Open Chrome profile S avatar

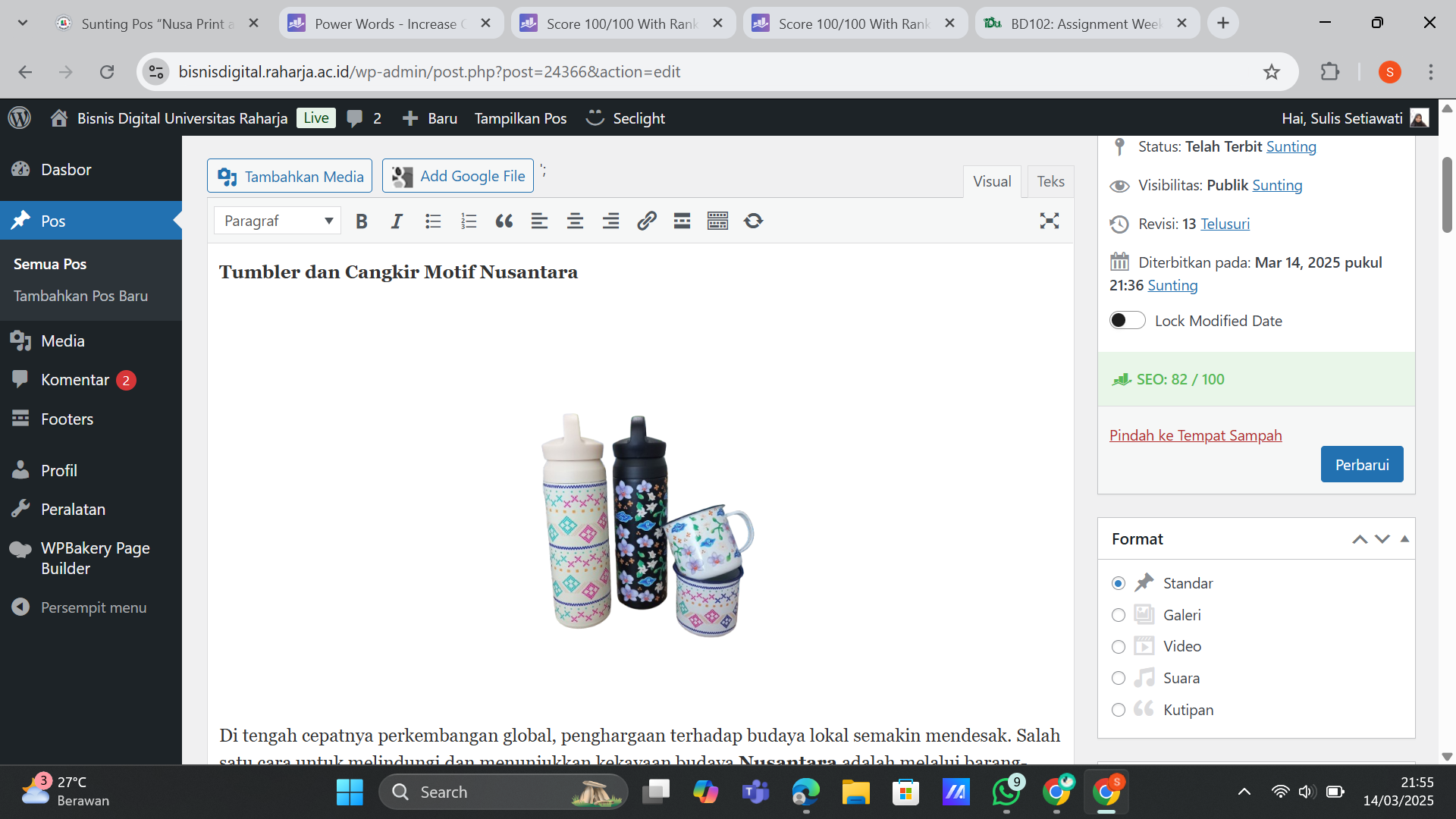pyautogui.click(x=1389, y=72)
